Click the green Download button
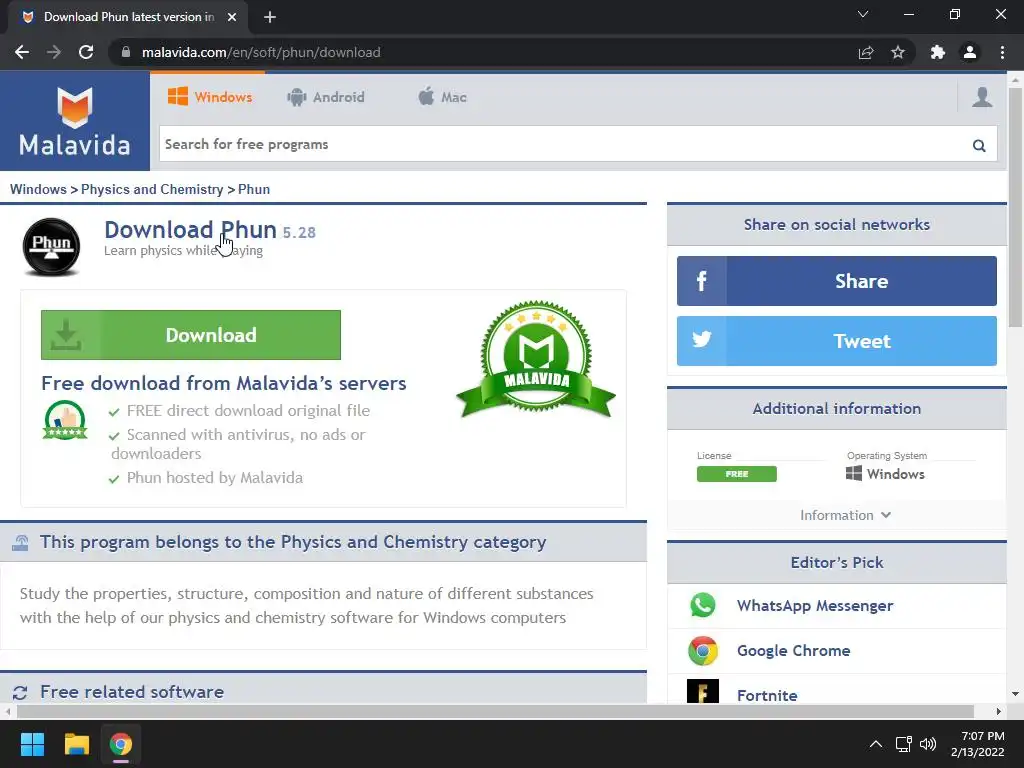Screen dimensions: 1024x768 coord(191,335)
